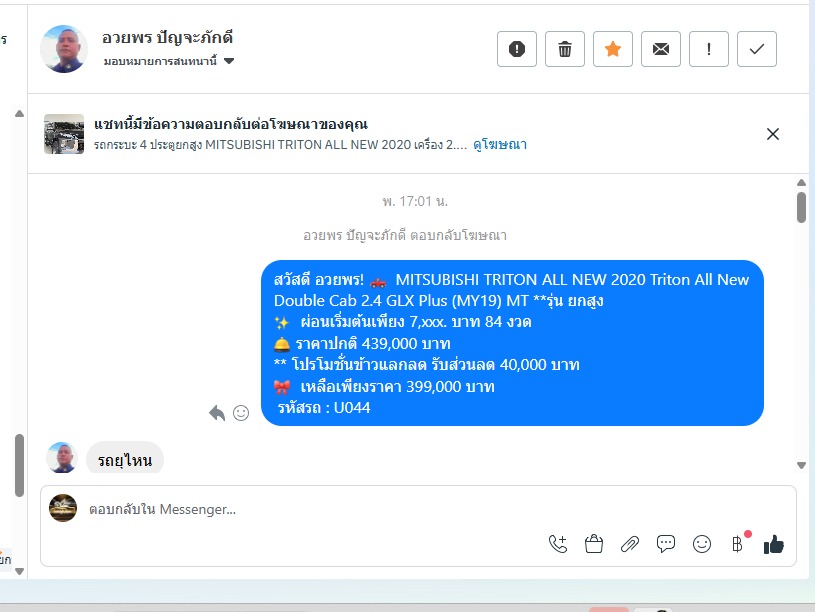Flag priority with plain exclamation mark icon
The height and width of the screenshot is (612, 815).
click(709, 49)
